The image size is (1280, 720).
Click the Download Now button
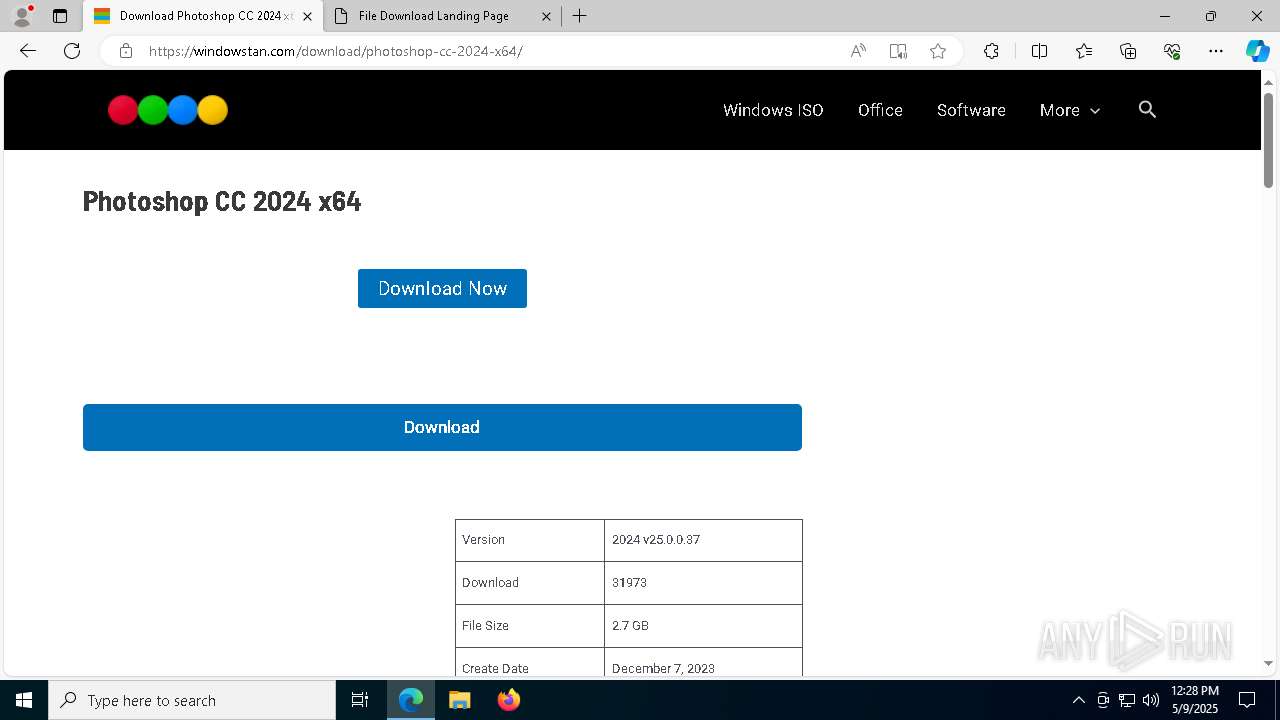click(442, 288)
